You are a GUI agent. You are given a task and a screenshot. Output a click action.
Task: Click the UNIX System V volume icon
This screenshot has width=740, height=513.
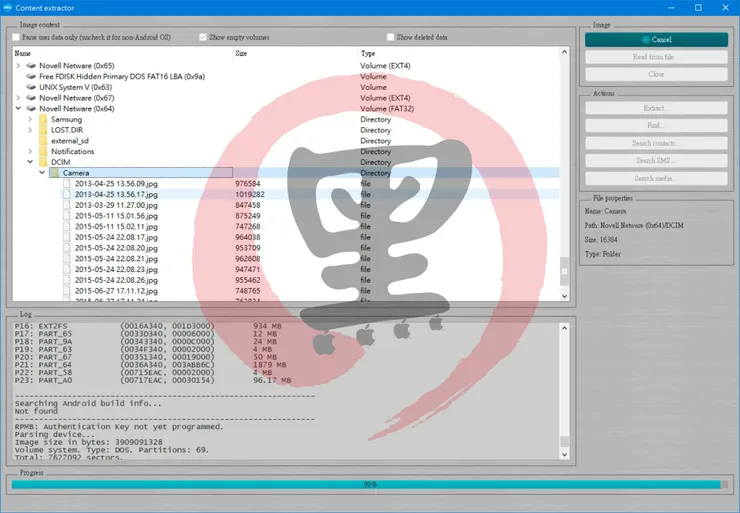31,87
